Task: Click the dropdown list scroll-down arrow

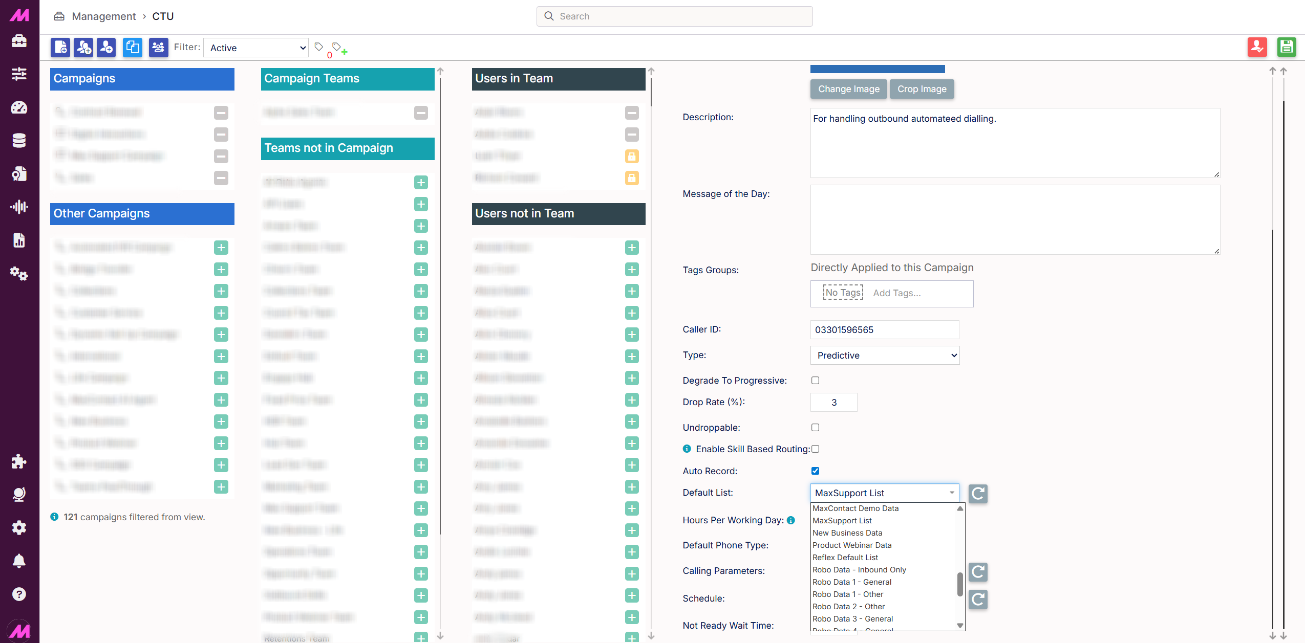Action: [961, 626]
